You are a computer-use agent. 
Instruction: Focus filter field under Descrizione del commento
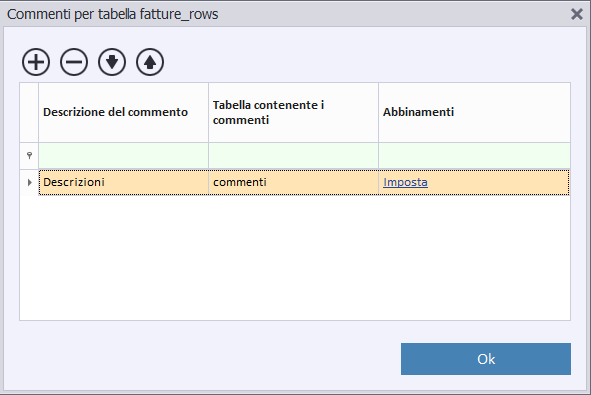point(123,156)
